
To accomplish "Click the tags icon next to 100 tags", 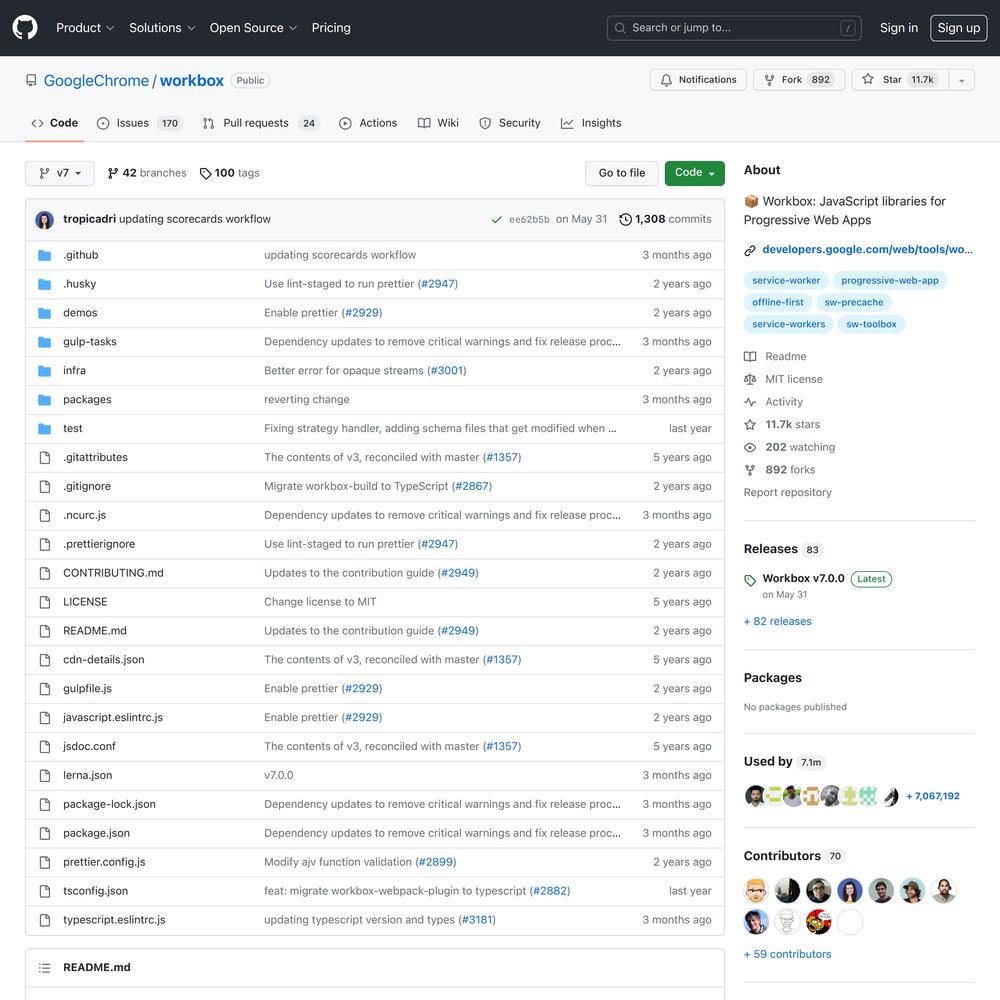I will coord(205,173).
